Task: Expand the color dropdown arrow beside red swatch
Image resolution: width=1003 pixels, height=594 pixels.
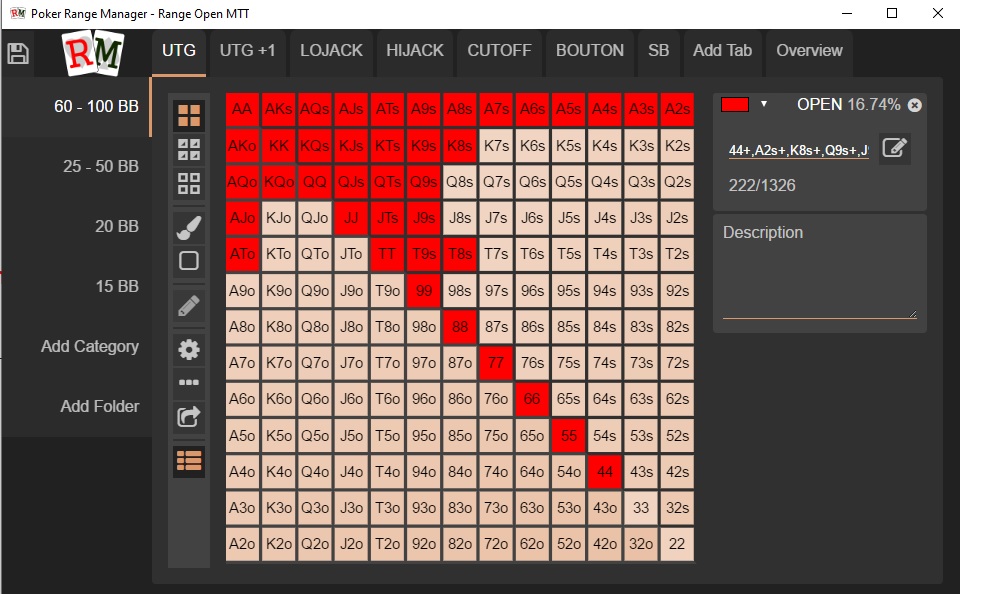Action: click(764, 104)
